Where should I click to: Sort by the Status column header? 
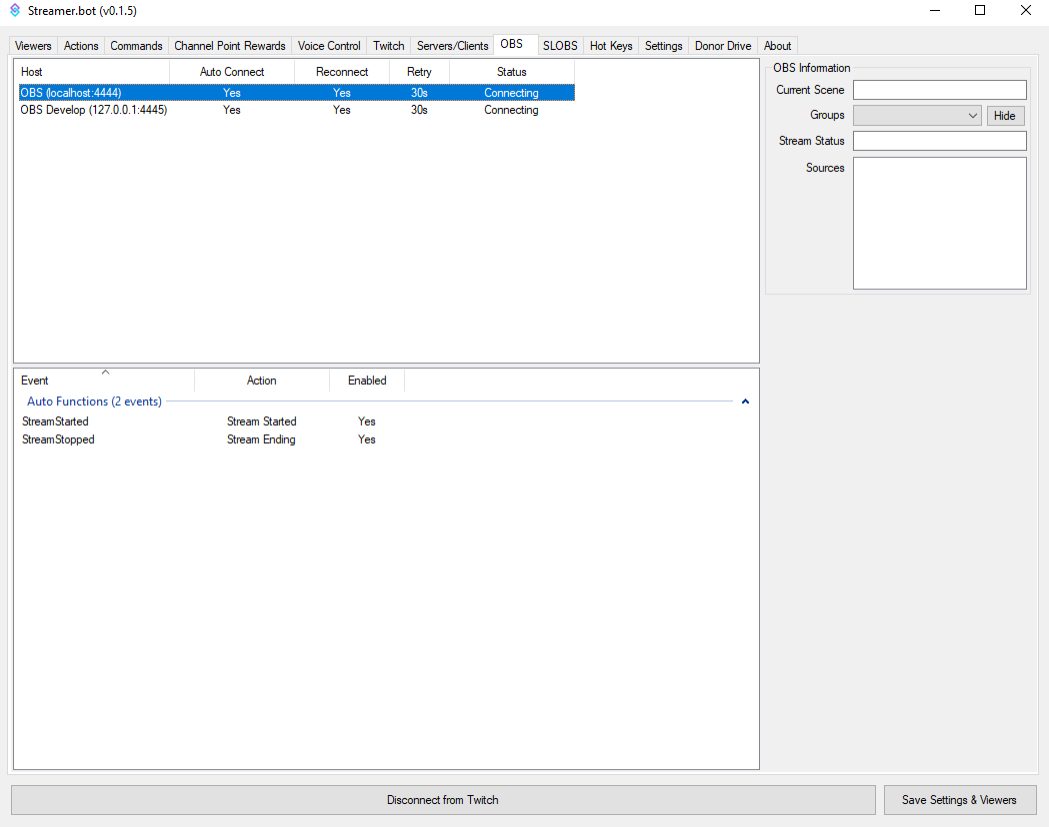click(512, 72)
